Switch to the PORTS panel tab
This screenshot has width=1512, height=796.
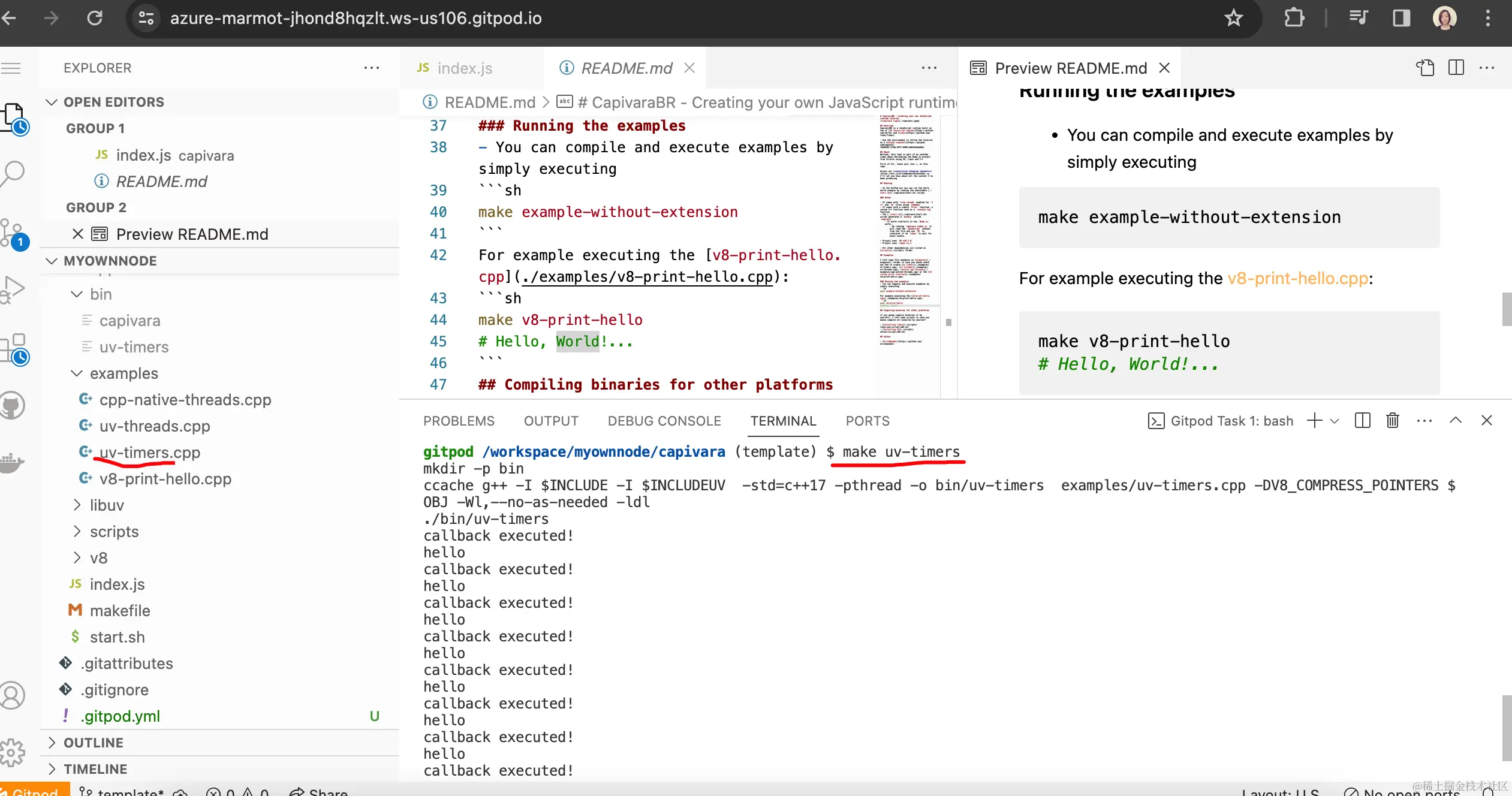(x=867, y=421)
